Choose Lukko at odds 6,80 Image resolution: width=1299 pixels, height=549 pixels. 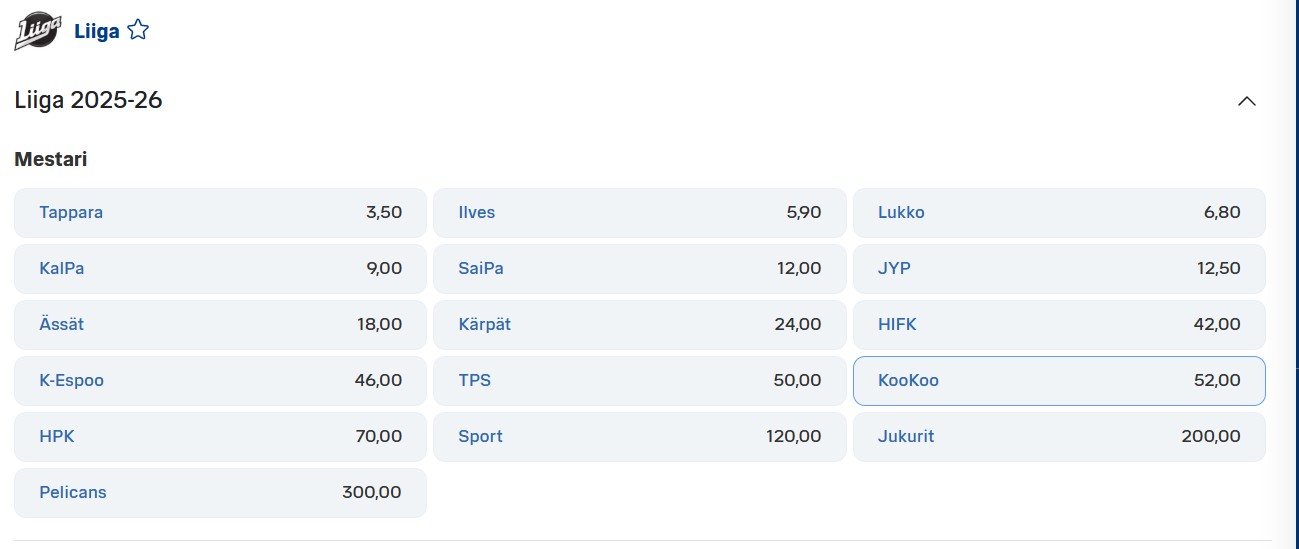[1059, 213]
